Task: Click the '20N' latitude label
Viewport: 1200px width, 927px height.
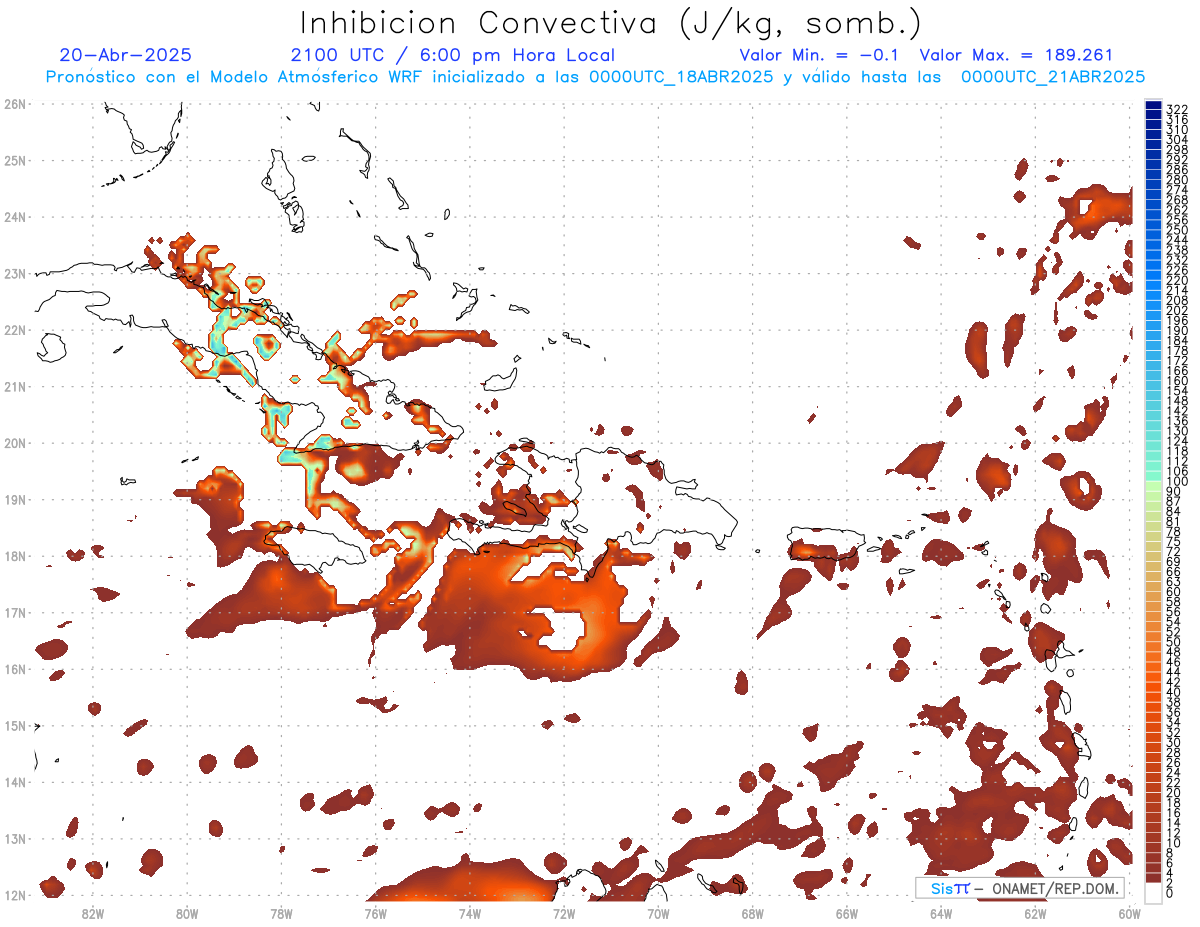Action: coord(14,443)
